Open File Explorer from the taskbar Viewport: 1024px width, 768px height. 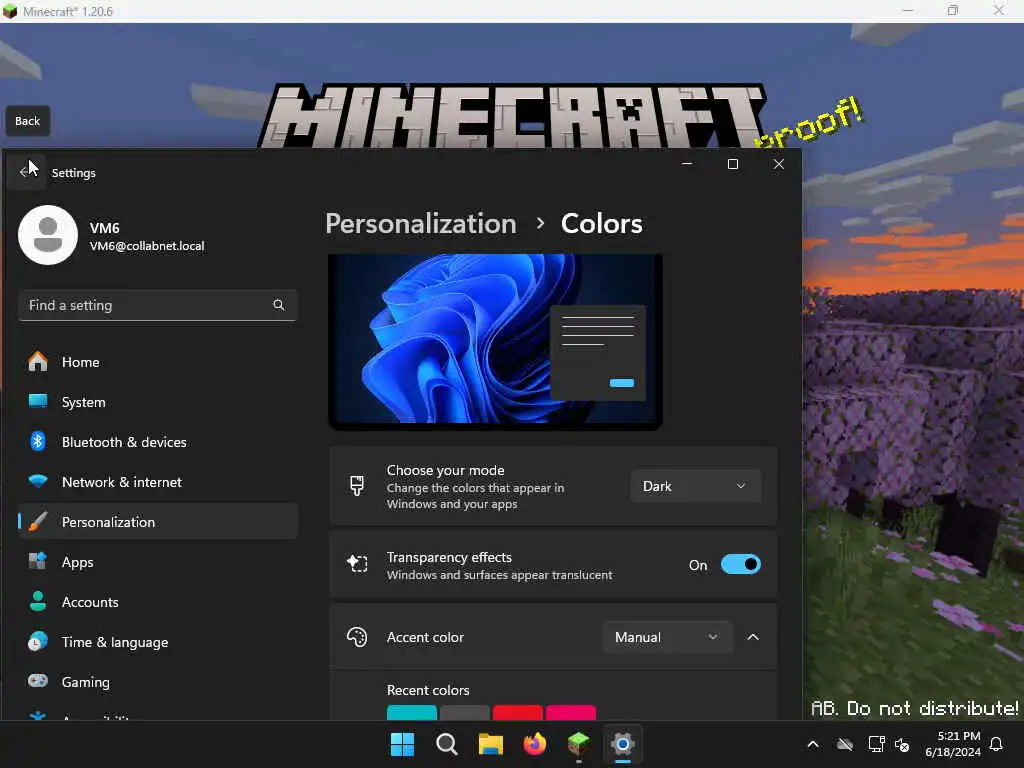tap(490, 744)
